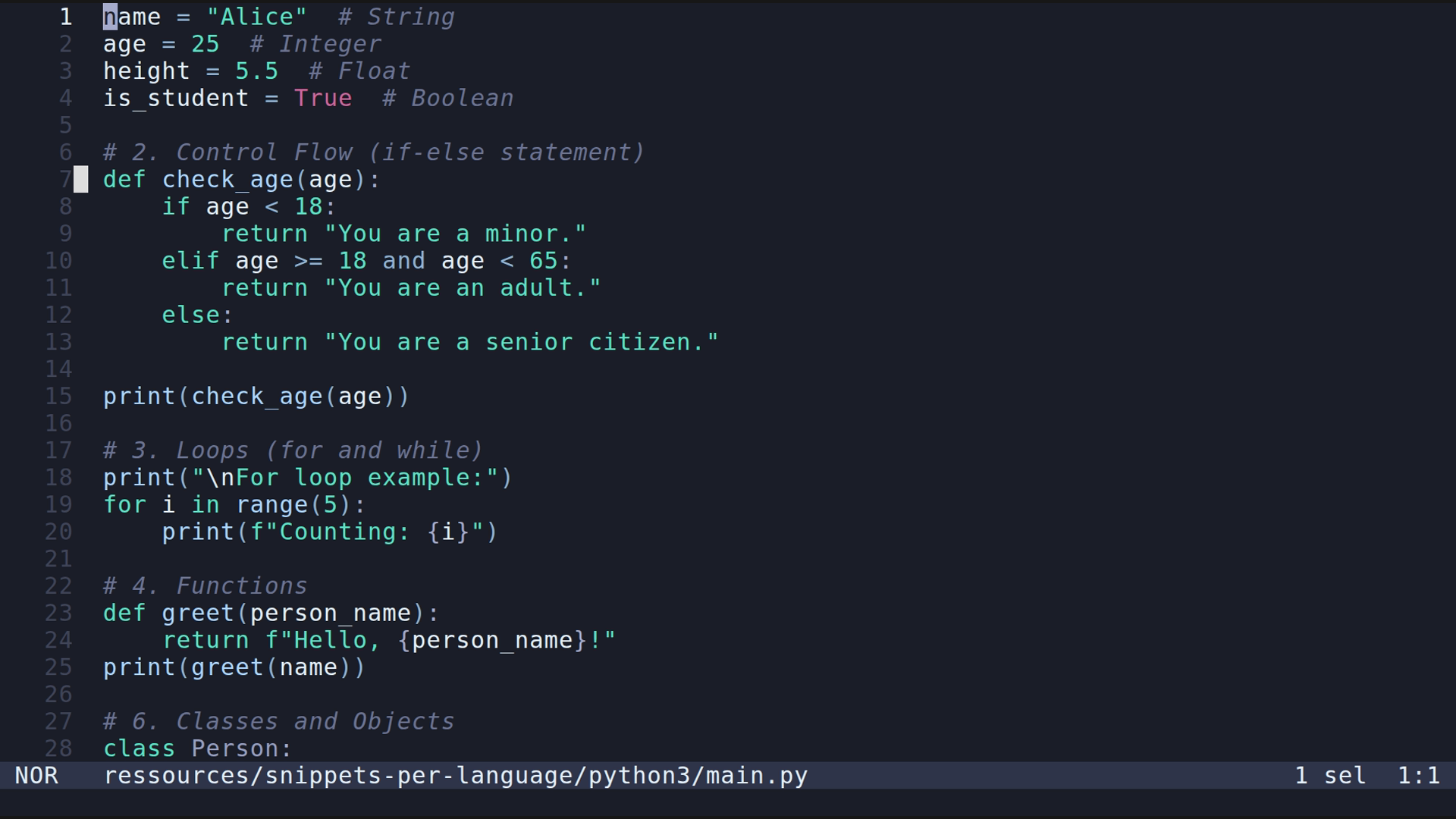Click the block cursor on line 7
This screenshot has height=819, width=1456.
point(81,179)
